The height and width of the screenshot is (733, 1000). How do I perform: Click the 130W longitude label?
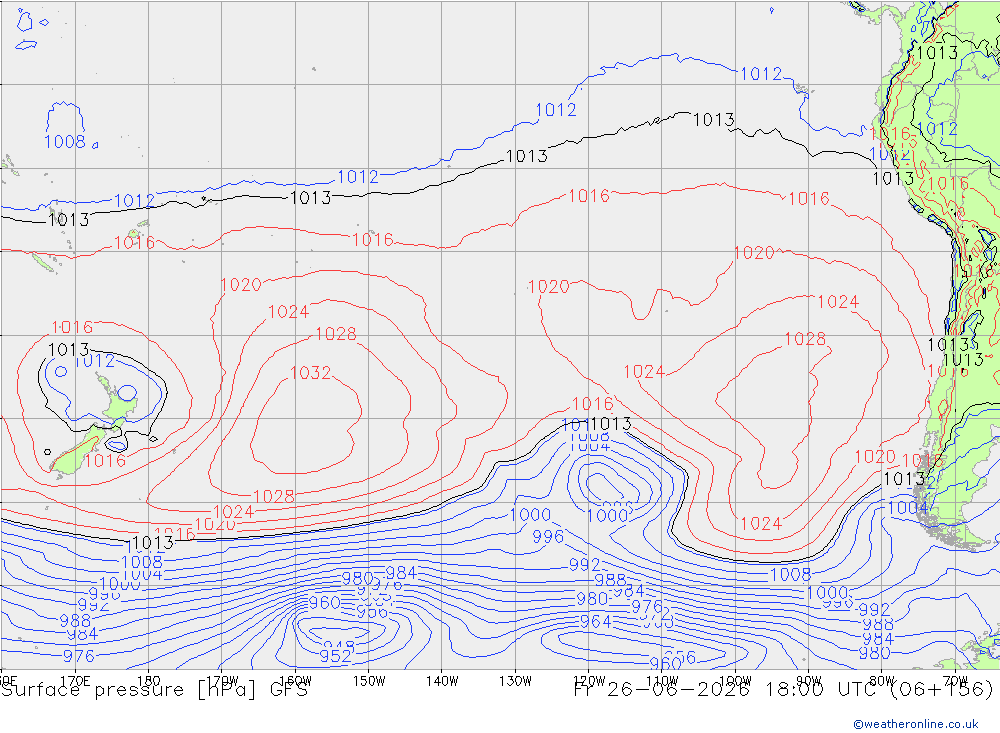point(515,681)
